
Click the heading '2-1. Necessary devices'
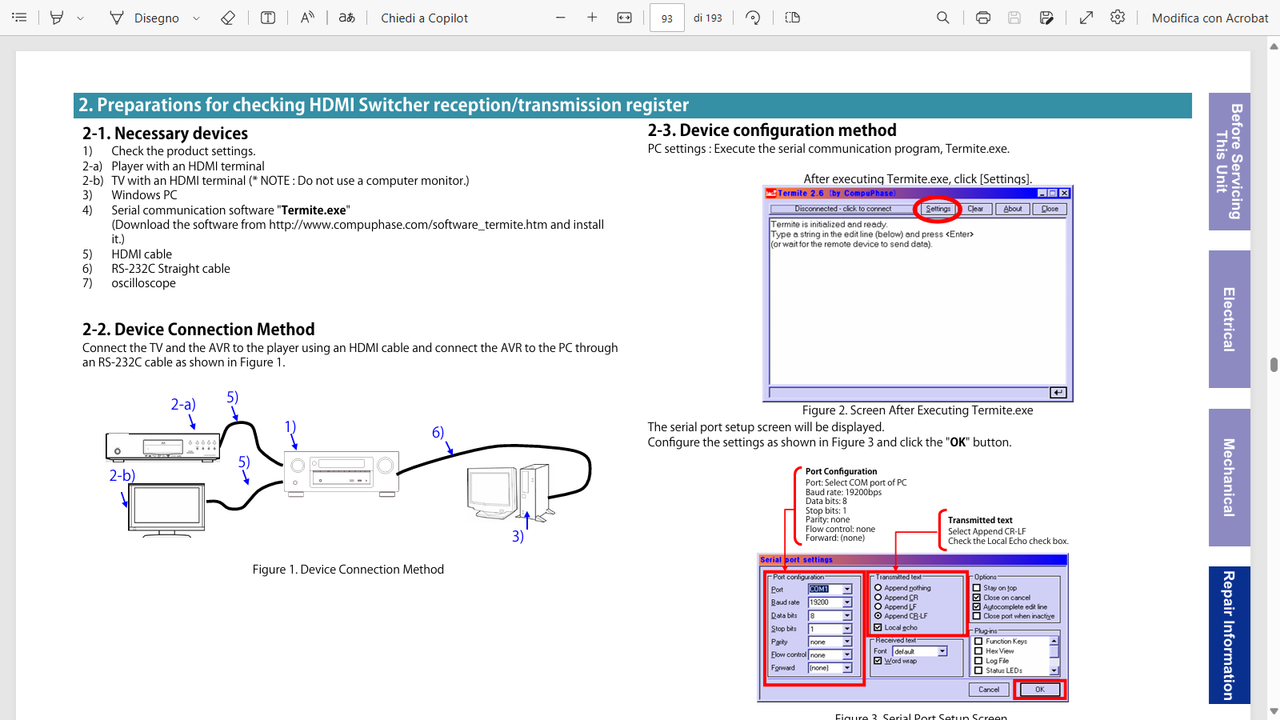coord(165,133)
